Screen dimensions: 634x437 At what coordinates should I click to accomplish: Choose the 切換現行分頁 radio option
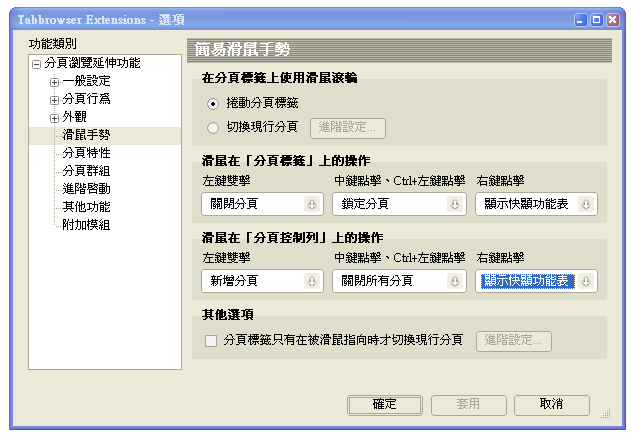[213, 128]
